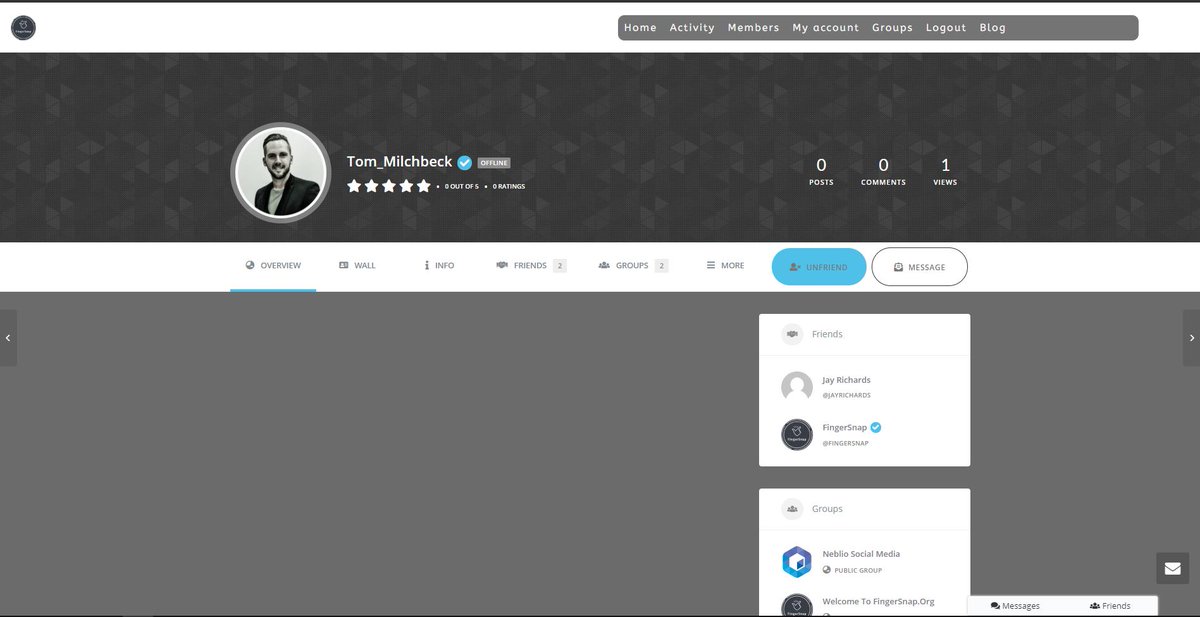Screen dimensions: 1200x617
Task: Click the floating envelope mail button
Action: click(x=1172, y=568)
